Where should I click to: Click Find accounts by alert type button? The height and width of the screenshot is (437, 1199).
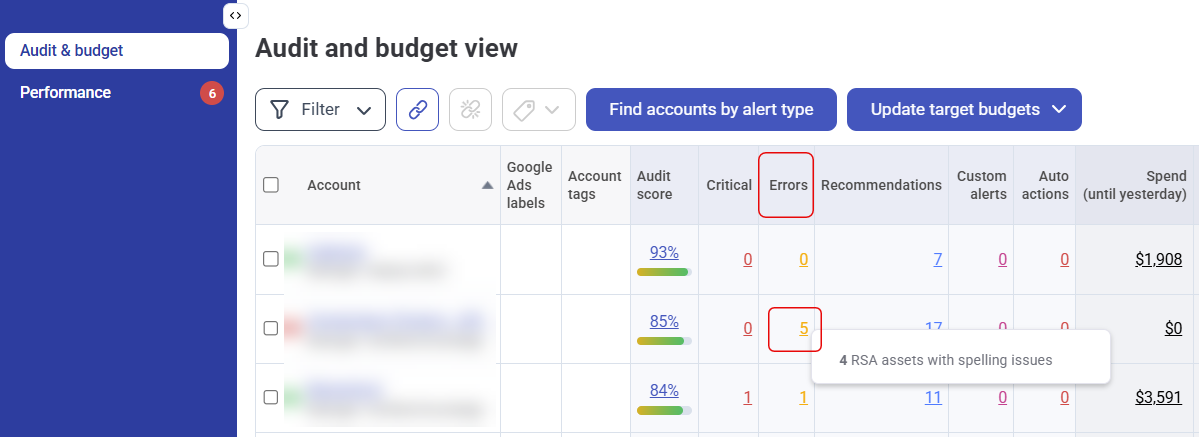point(710,110)
